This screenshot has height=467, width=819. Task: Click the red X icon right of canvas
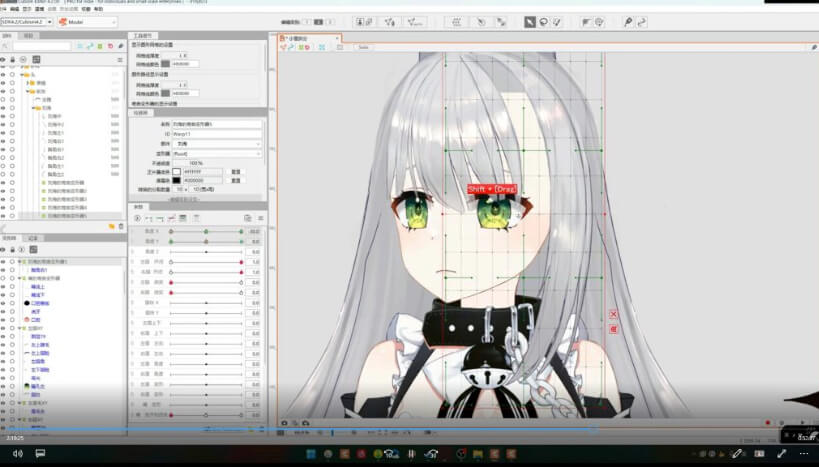click(614, 314)
